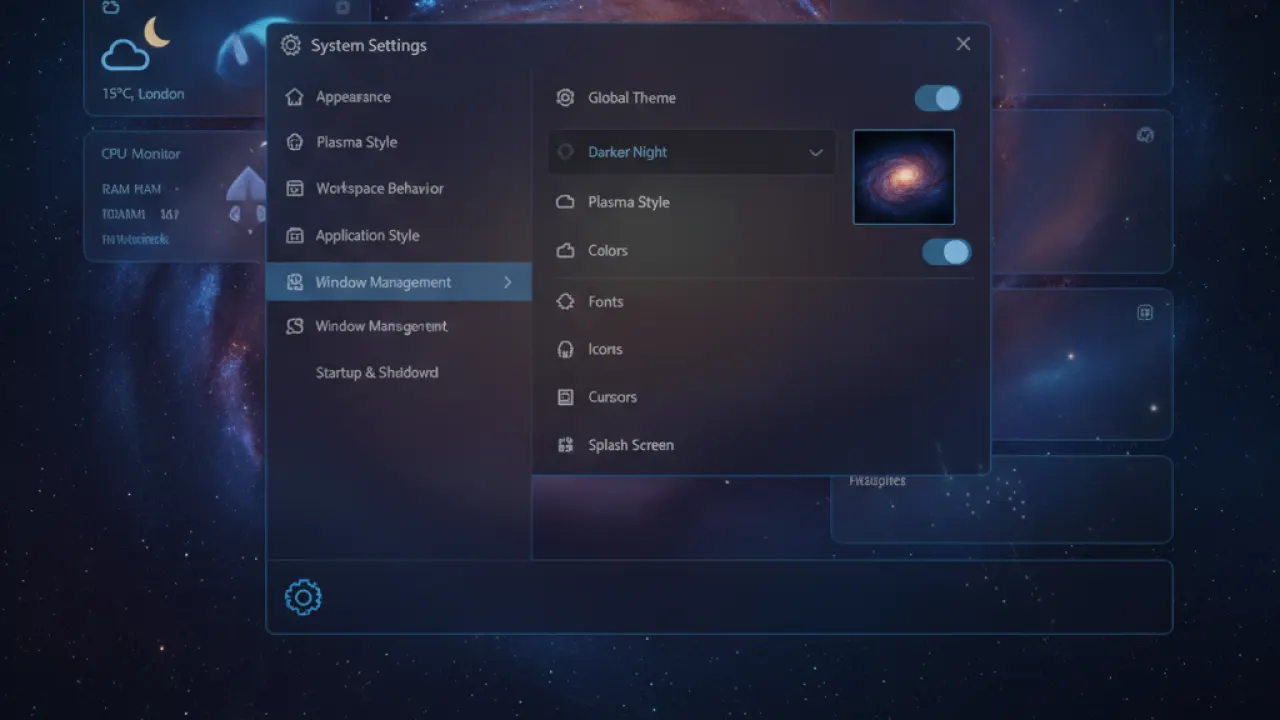
Task: Click the weather widget cloud and moon icon
Action: pos(134,46)
